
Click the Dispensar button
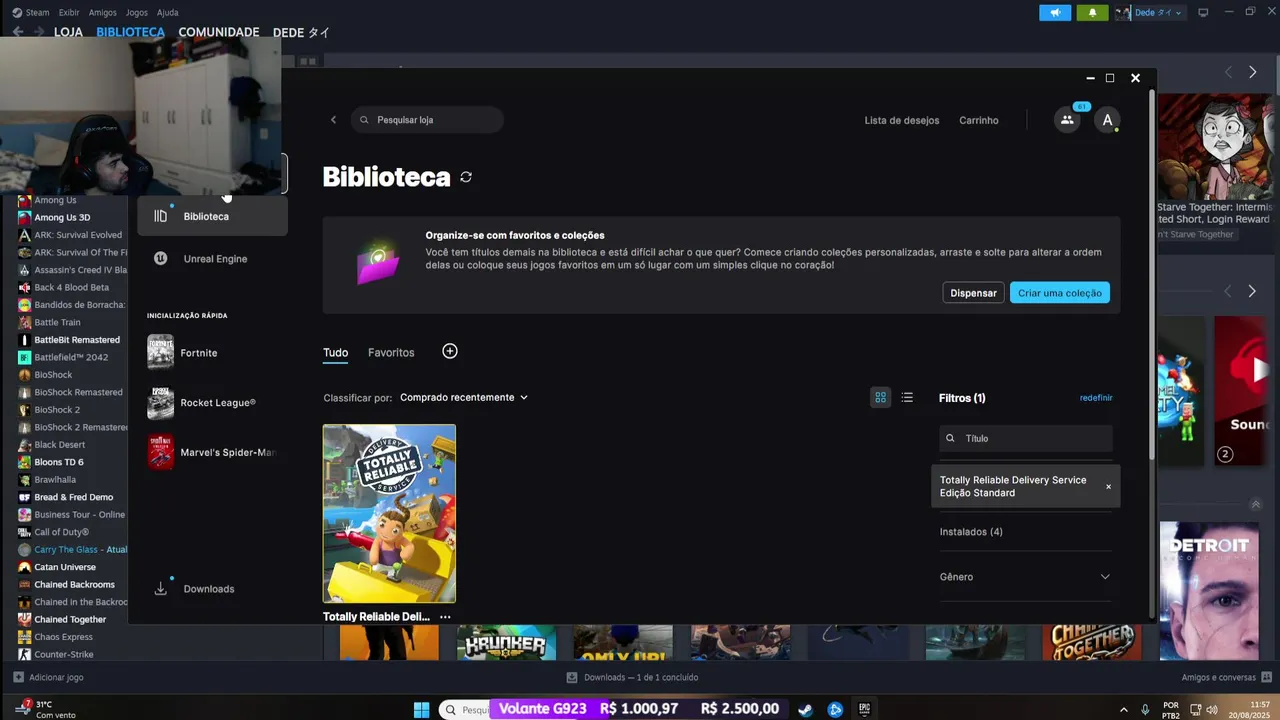973,293
